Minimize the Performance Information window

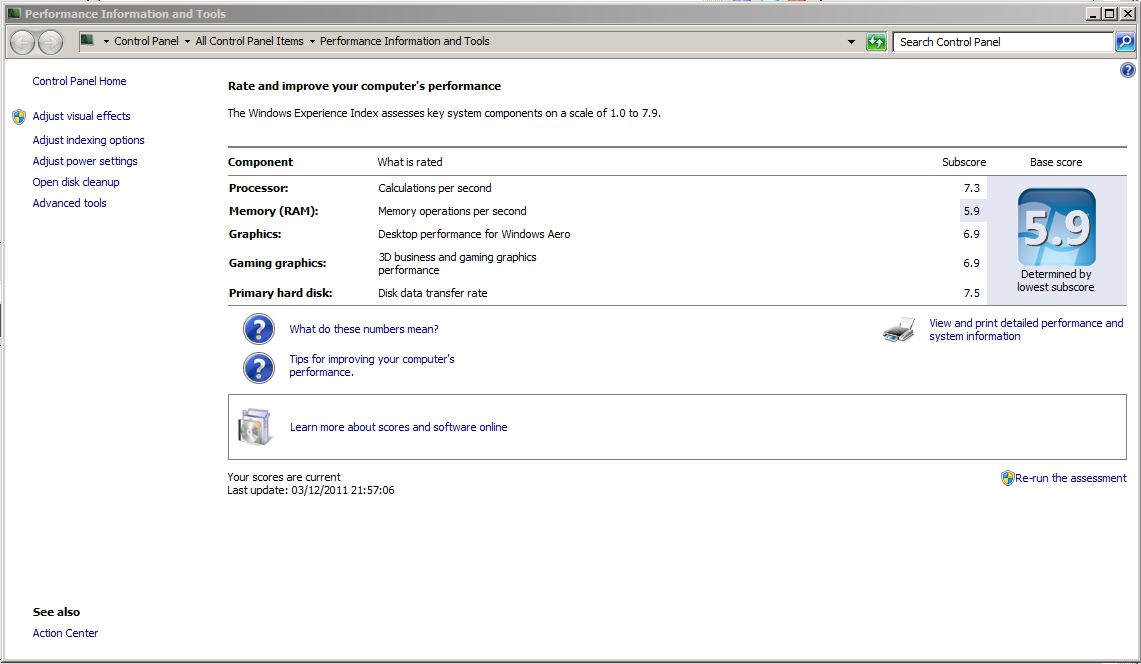pyautogui.click(x=1094, y=13)
